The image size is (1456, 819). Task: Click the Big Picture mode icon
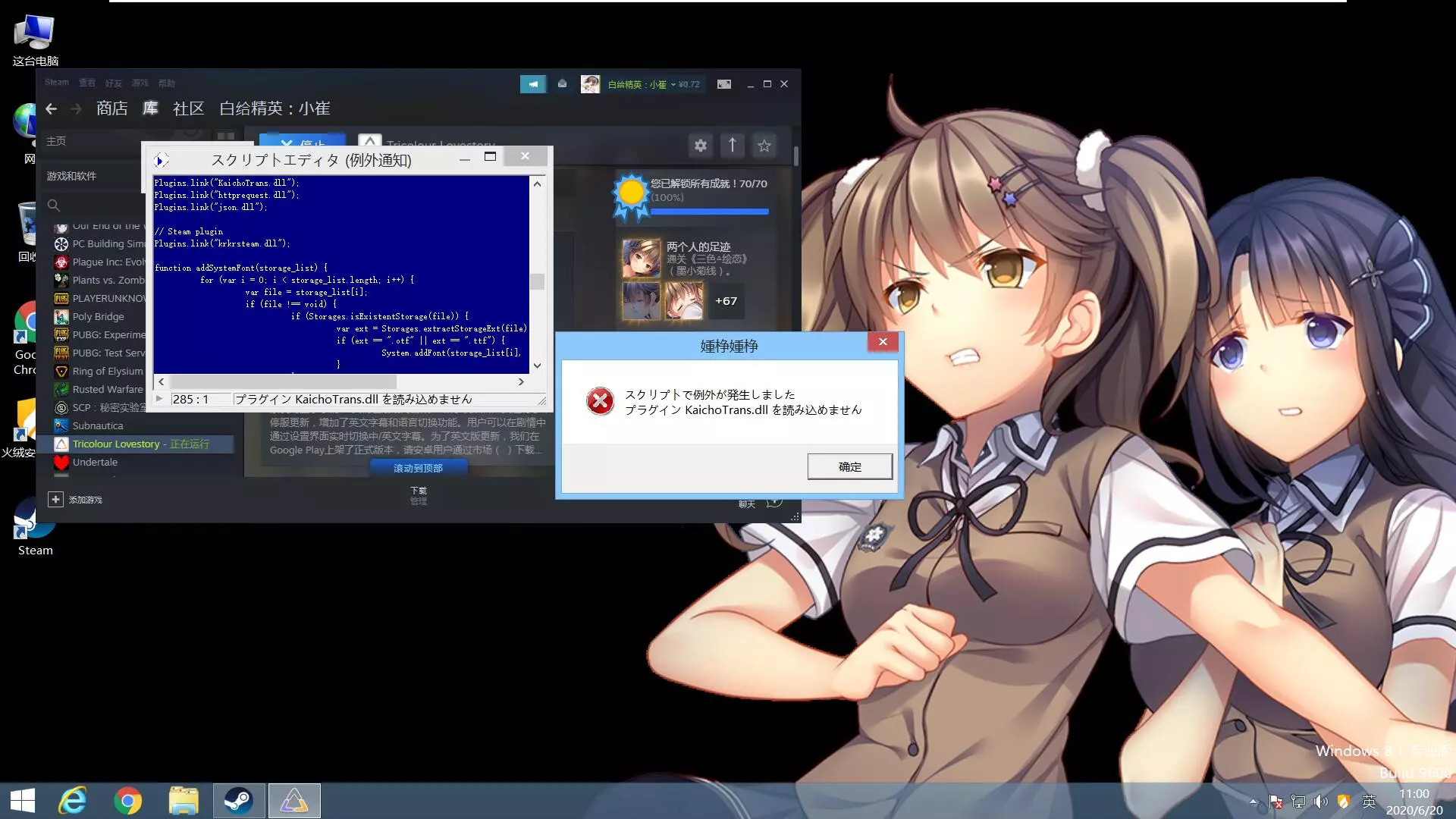coord(724,84)
